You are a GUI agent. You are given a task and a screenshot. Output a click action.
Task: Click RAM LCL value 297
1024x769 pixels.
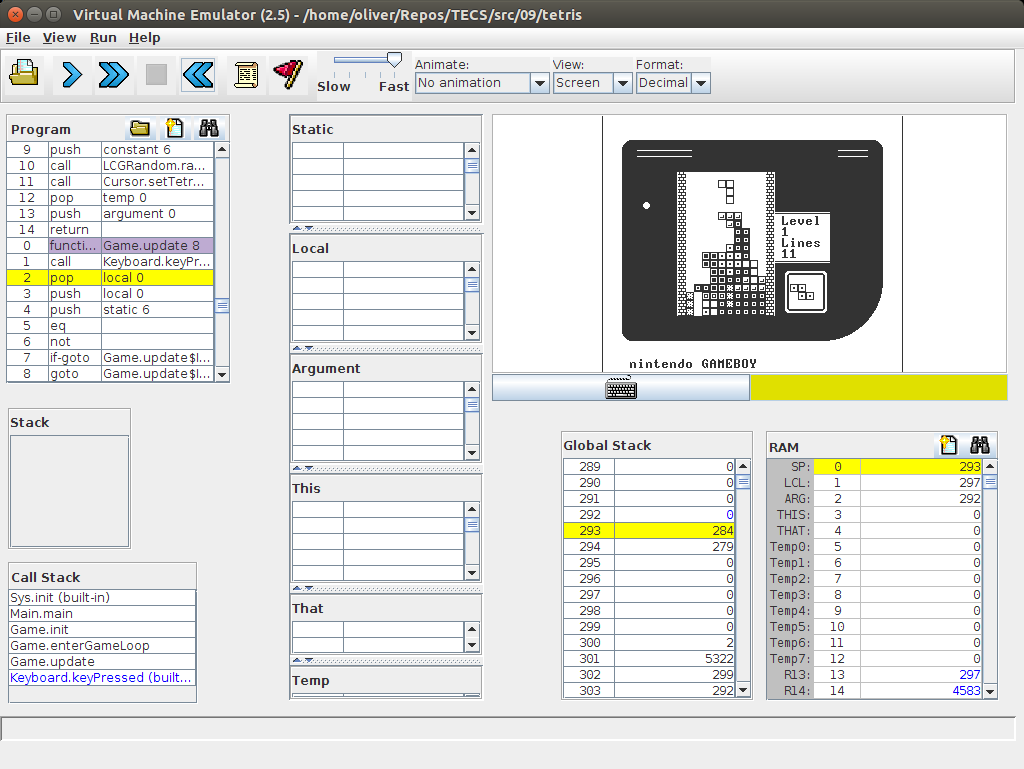coord(921,482)
